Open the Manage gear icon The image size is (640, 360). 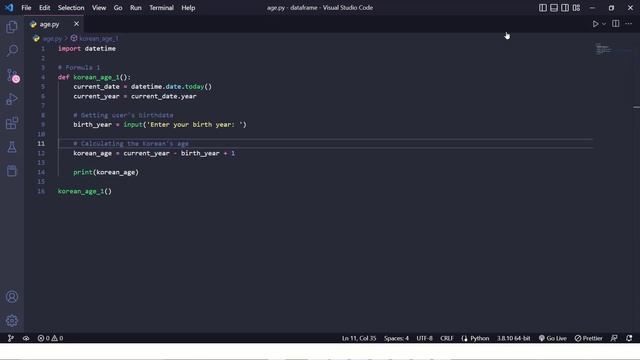(x=12, y=321)
